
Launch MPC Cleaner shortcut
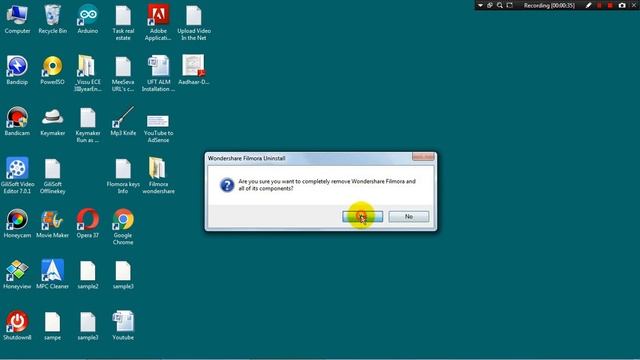point(52,275)
